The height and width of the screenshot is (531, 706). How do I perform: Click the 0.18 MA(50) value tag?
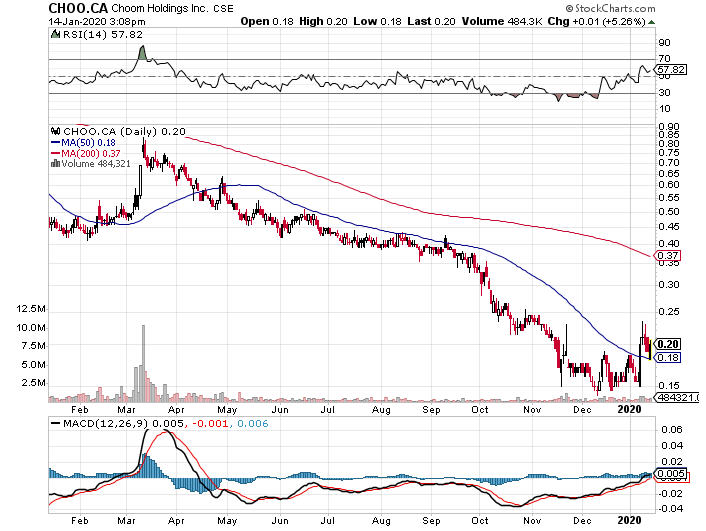(666, 357)
